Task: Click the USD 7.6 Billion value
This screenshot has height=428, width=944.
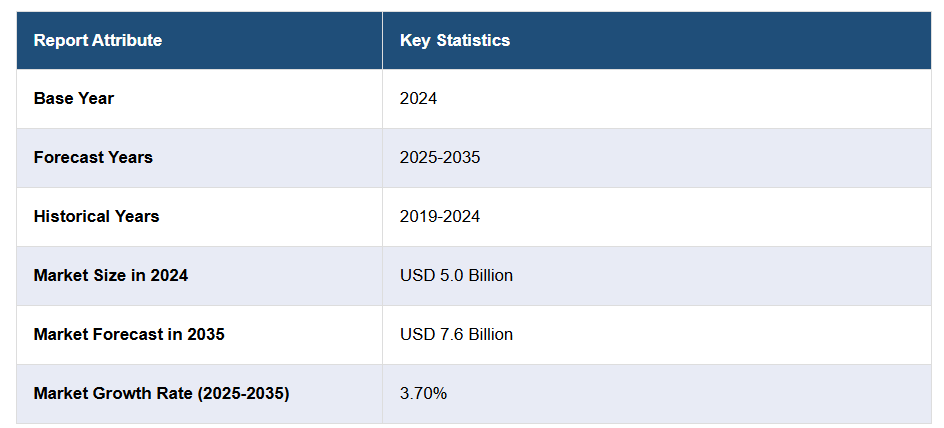Action: (x=456, y=335)
